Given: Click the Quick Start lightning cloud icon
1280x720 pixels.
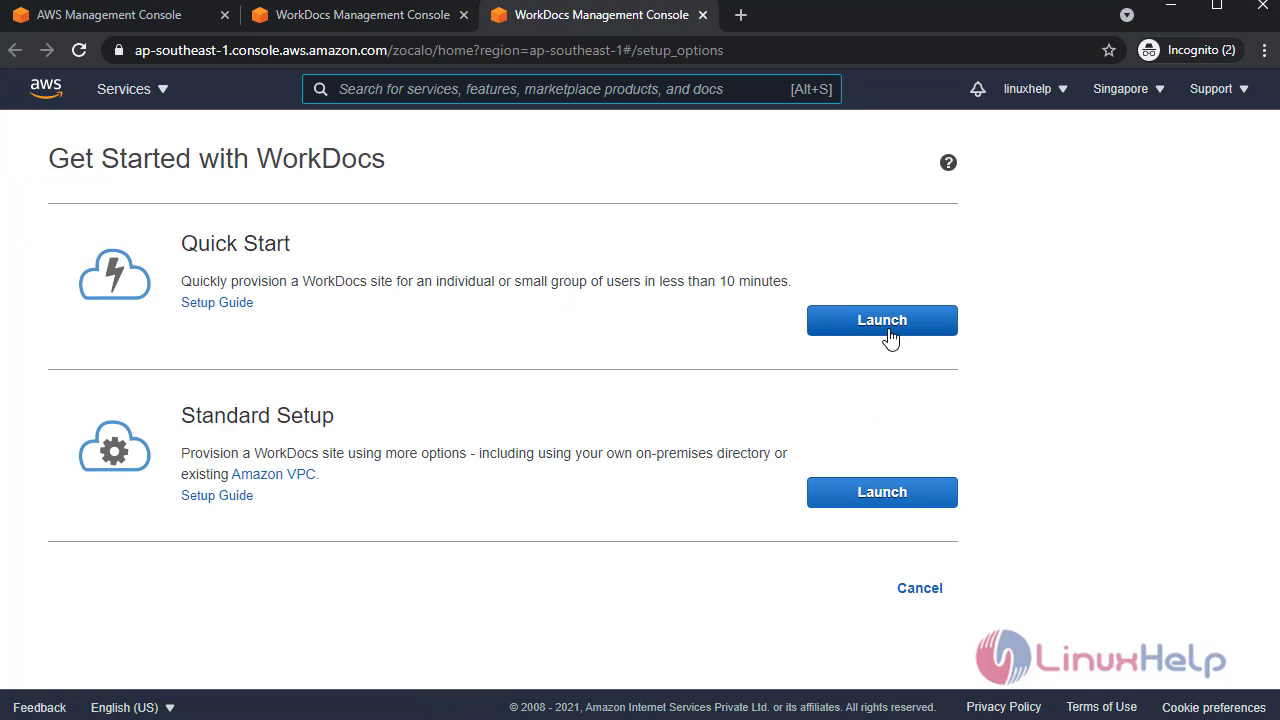Looking at the screenshot, I should (x=115, y=274).
